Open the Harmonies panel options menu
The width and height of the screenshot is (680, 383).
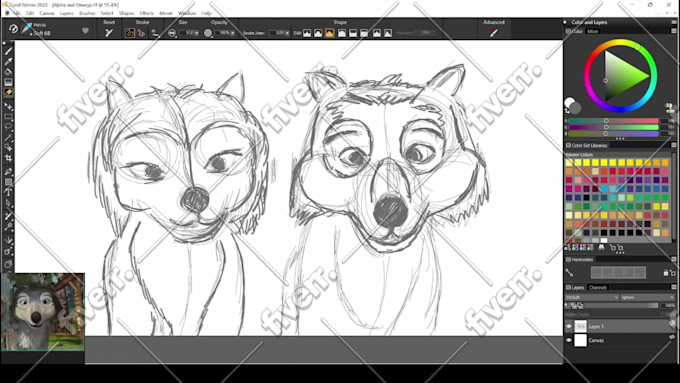(674, 259)
